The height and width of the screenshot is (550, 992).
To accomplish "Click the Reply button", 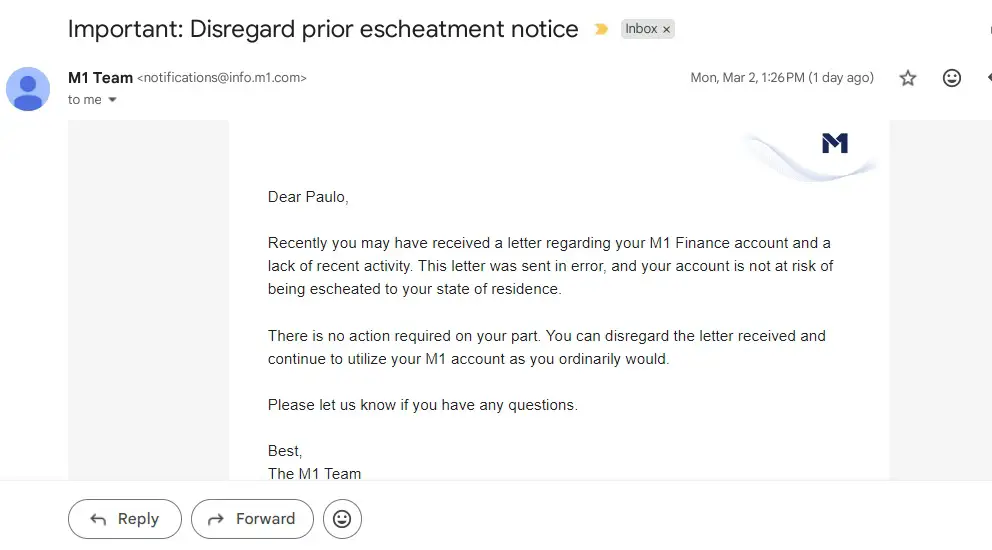I will [x=125, y=519].
